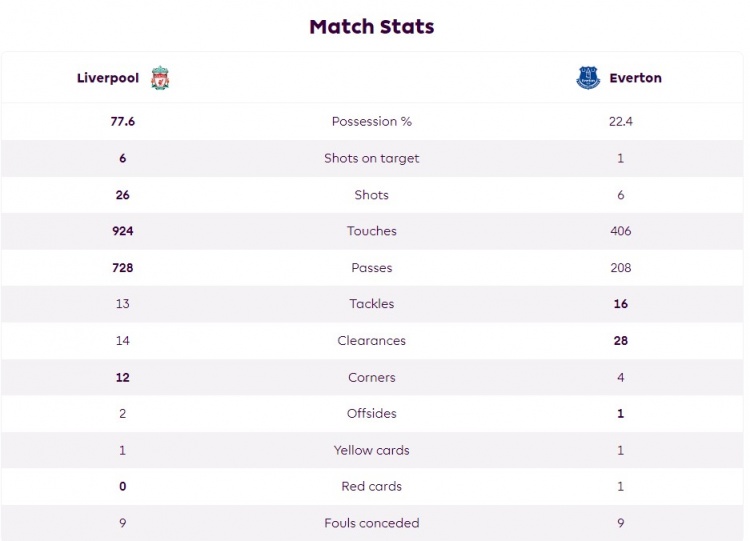
Task: Select the Touches stat label
Action: click(x=372, y=231)
